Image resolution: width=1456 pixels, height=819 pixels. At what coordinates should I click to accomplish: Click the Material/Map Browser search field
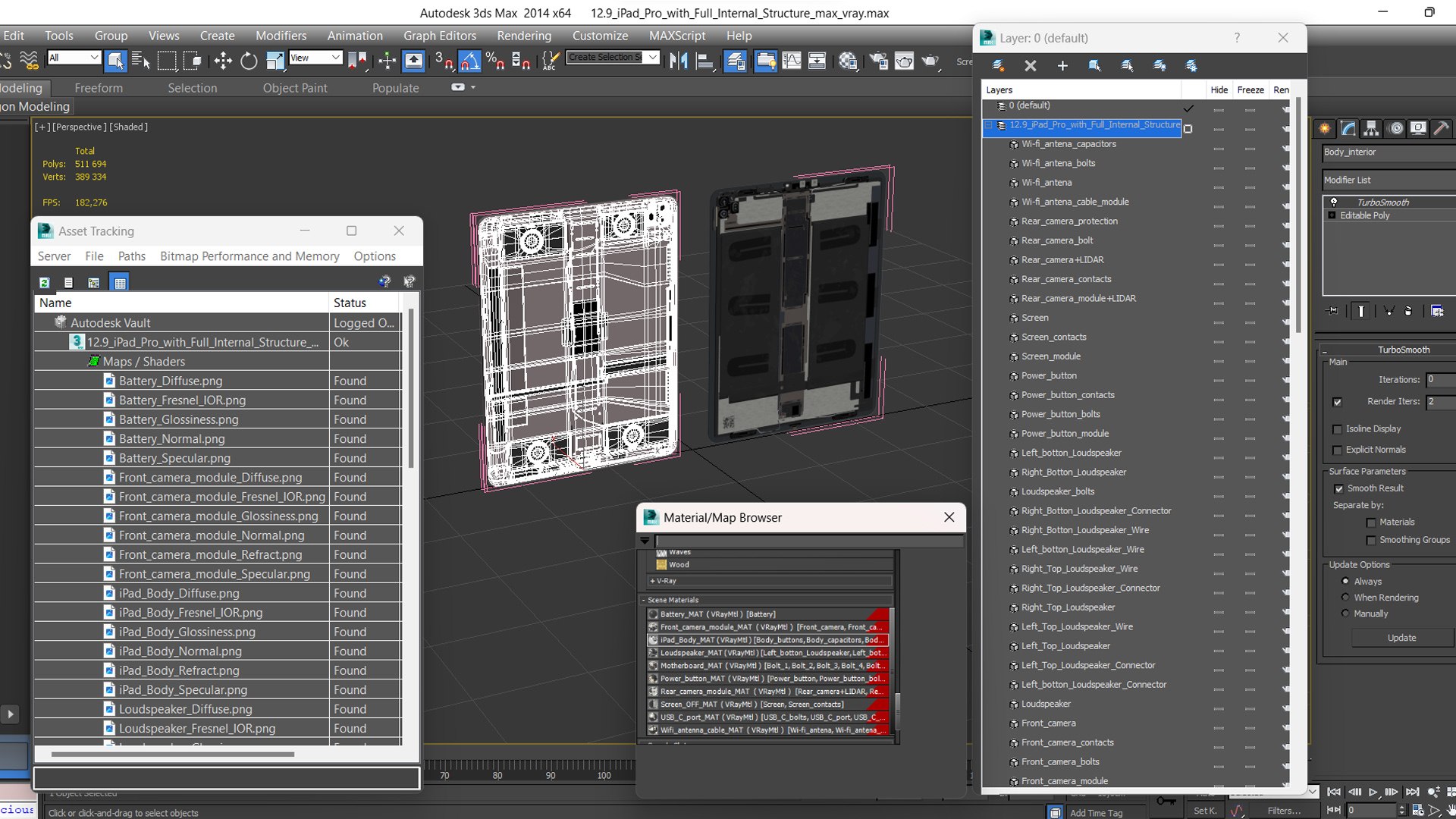[809, 541]
